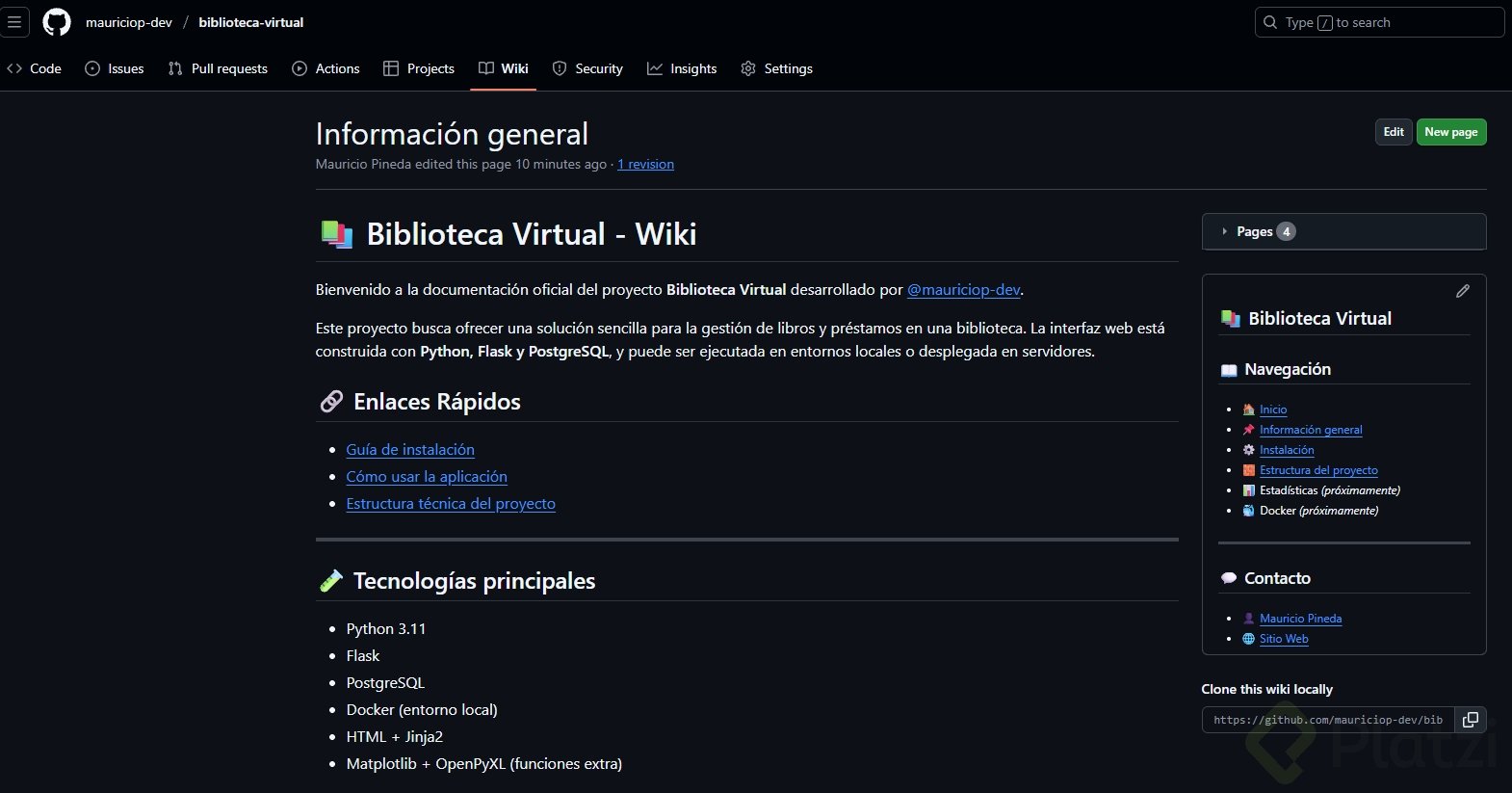This screenshot has height=793, width=1512.
Task: Click the 'Docker (próximamente)' sidebar entry
Action: point(1319,511)
